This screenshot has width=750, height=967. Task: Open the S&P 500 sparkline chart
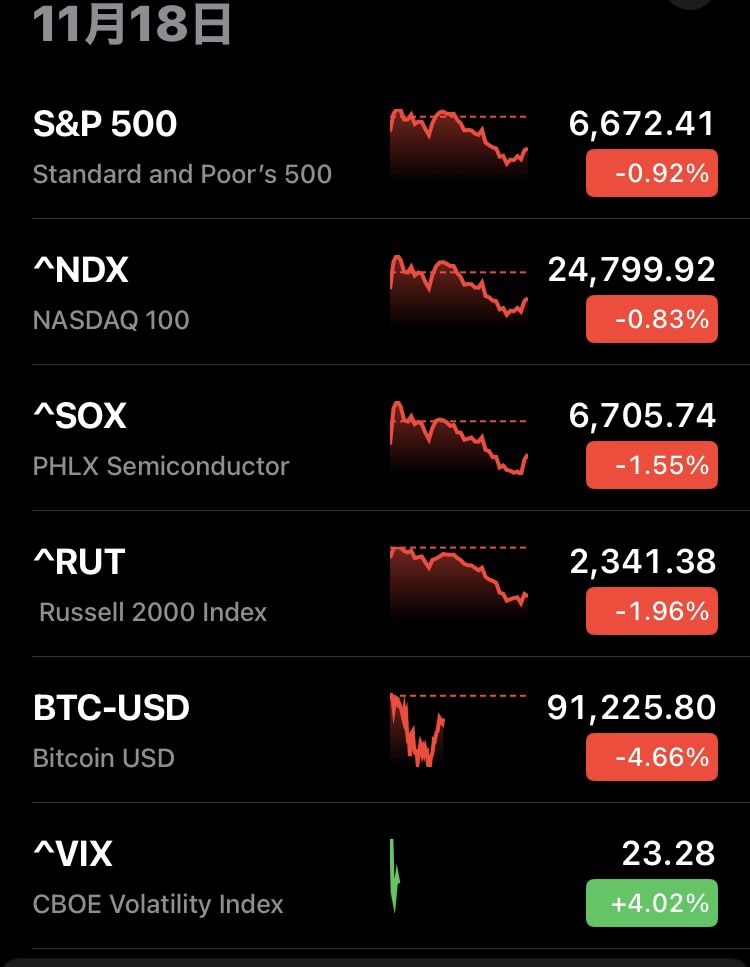[457, 143]
